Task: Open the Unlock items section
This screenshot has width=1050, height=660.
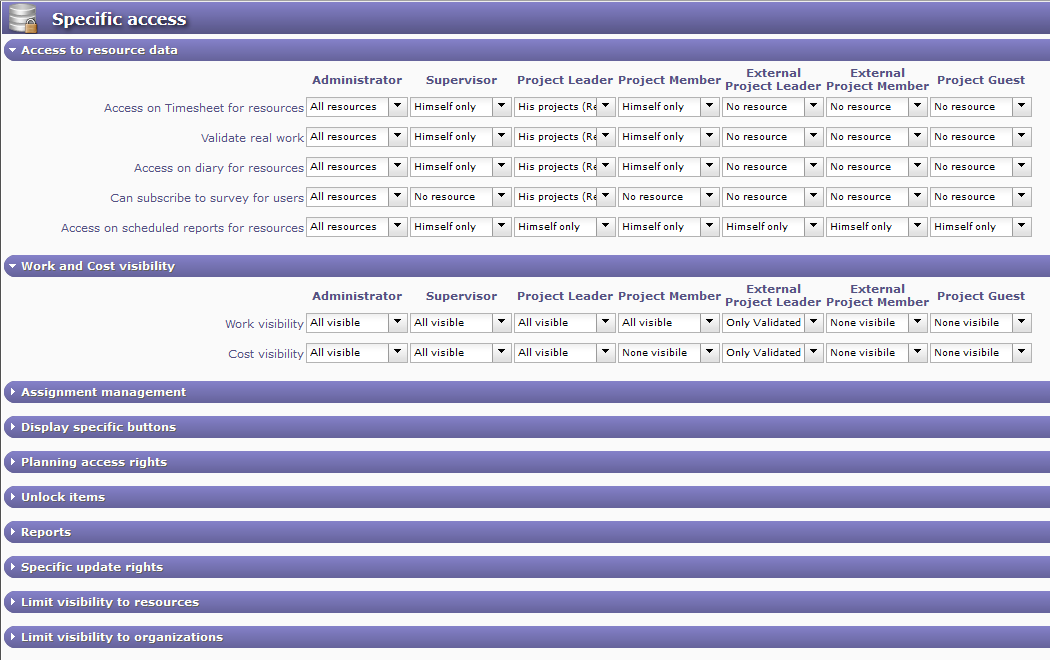Action: pos(62,497)
